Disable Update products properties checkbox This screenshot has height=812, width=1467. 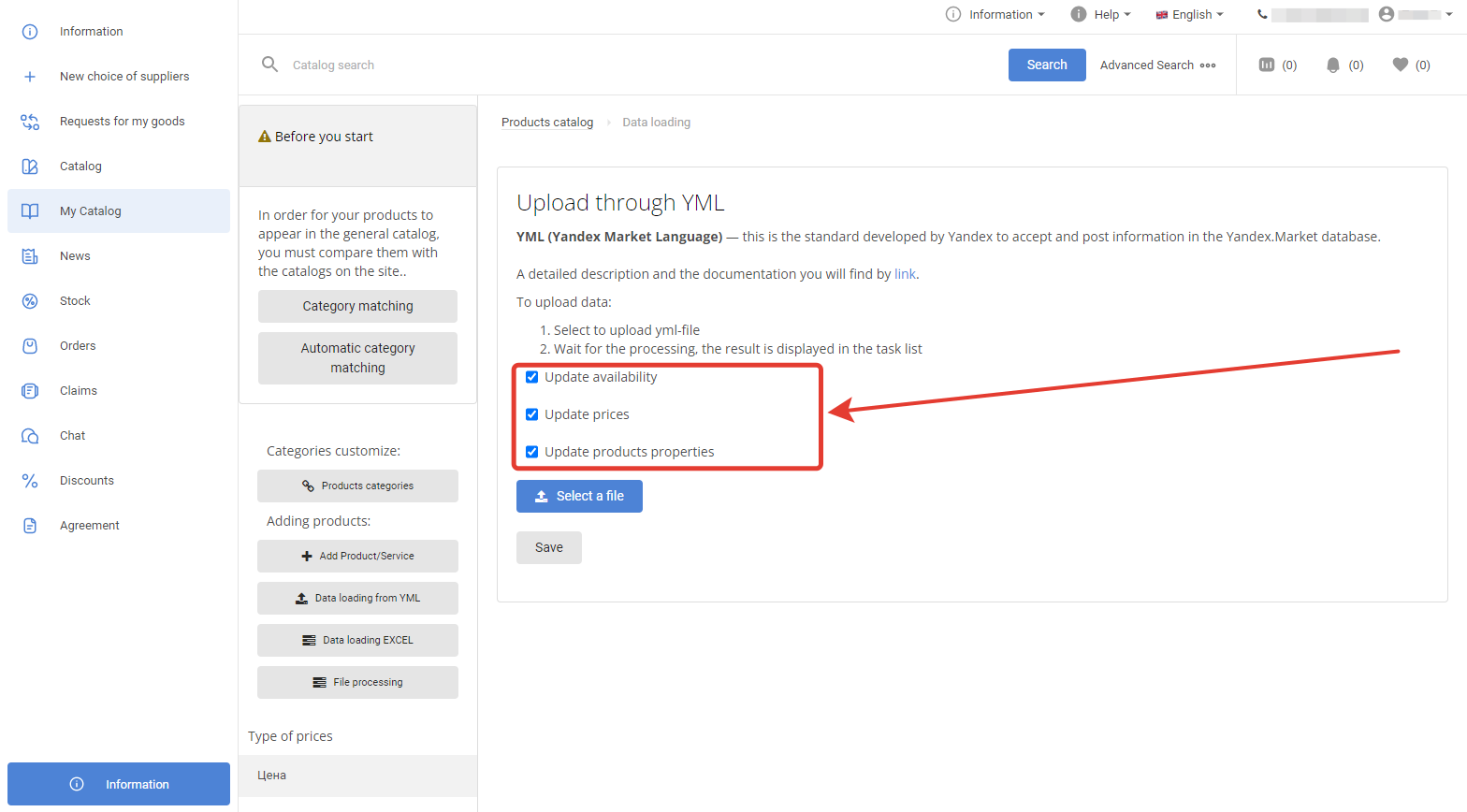coord(531,452)
